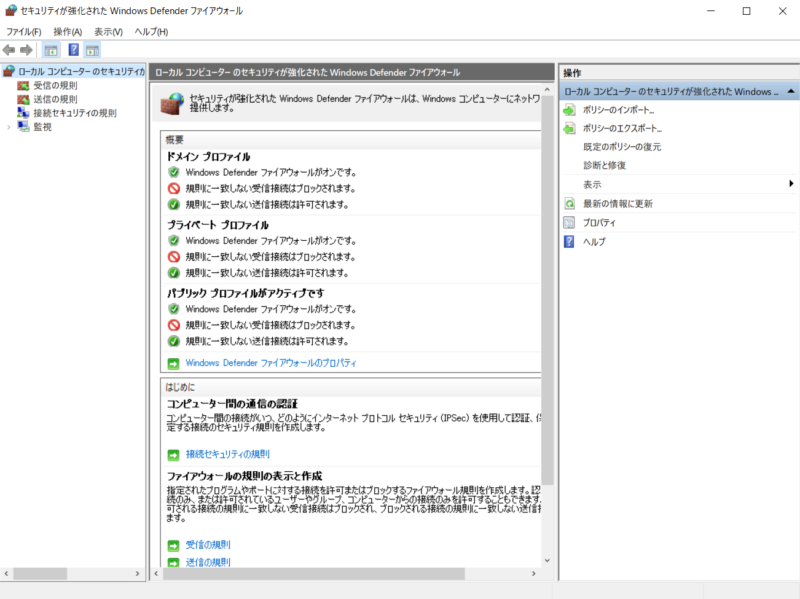Select 送信の規則 in the left tree
The height and width of the screenshot is (599, 800).
click(x=55, y=99)
